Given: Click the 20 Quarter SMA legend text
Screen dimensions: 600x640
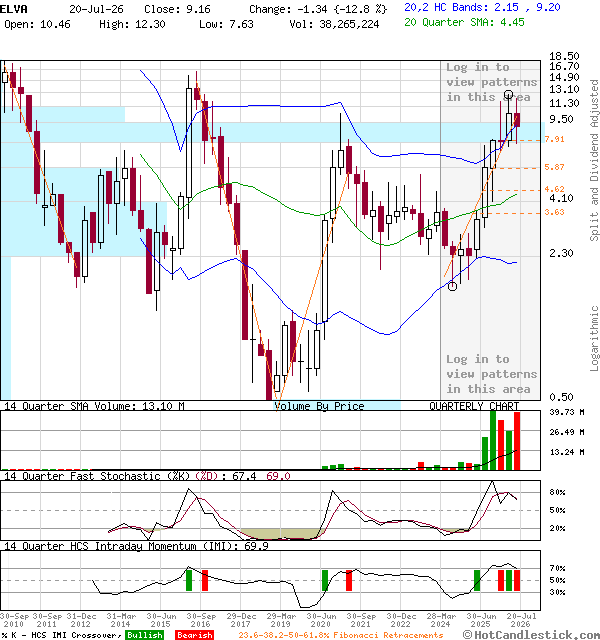Looking at the screenshot, I should click(x=464, y=22).
